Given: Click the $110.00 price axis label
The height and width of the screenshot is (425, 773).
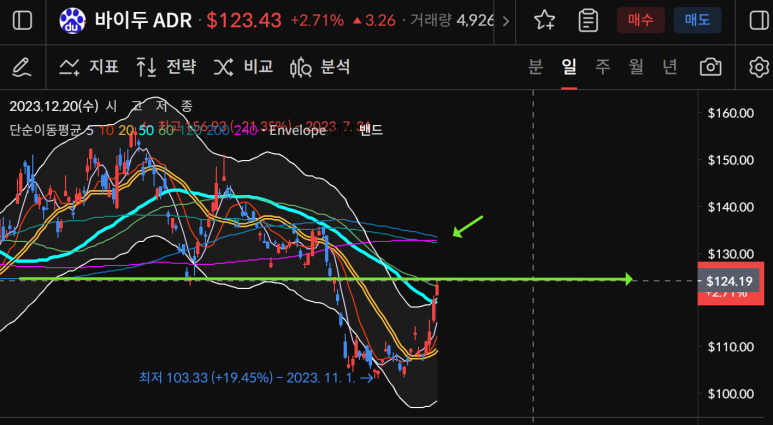Looking at the screenshot, I should tap(731, 347).
